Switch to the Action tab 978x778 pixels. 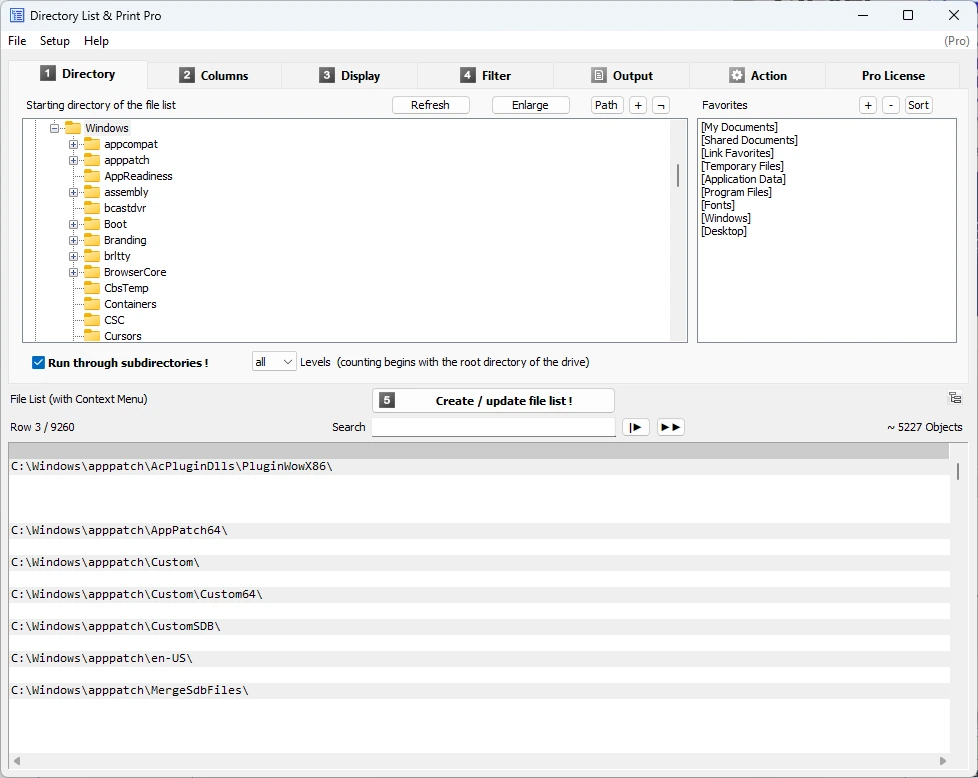pos(757,75)
